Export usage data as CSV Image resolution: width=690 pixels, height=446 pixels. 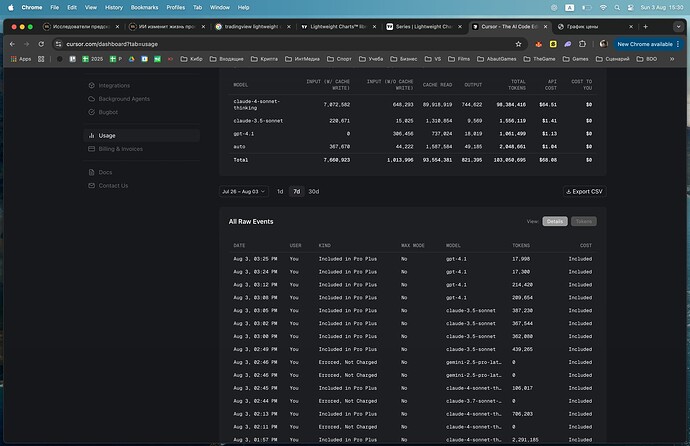tap(584, 191)
